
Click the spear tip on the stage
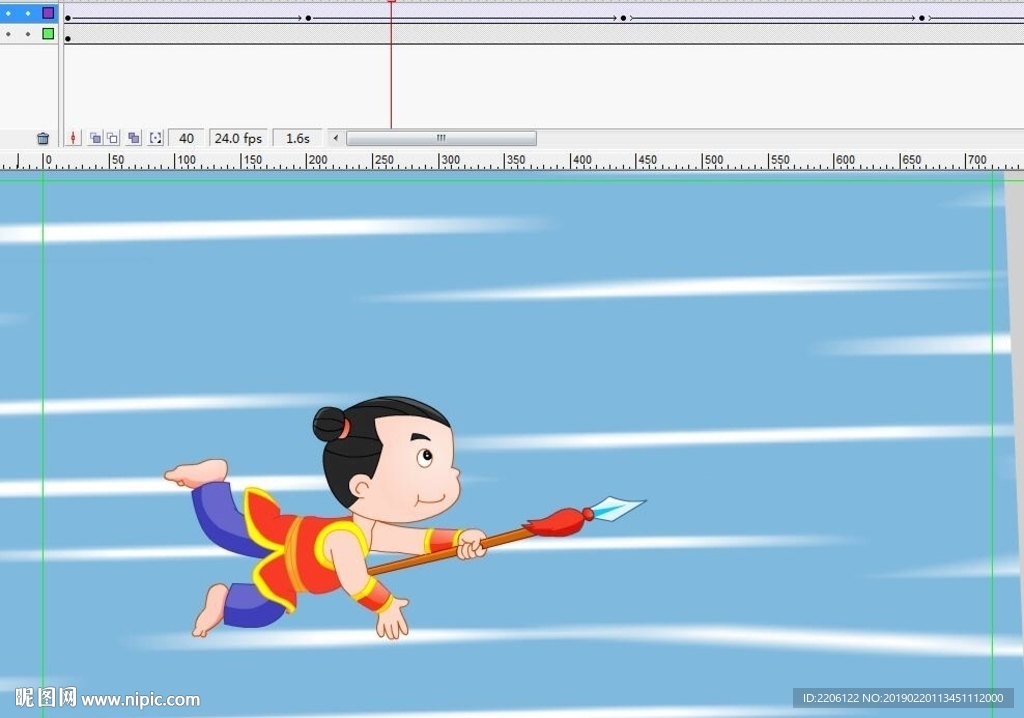click(619, 508)
